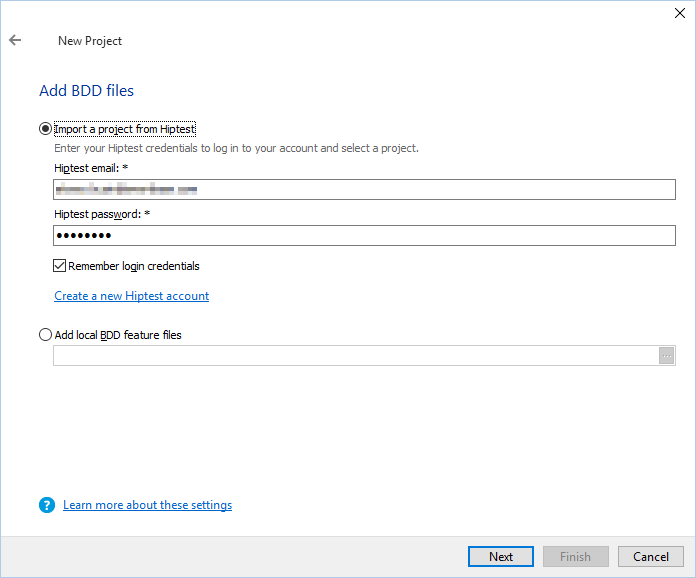Click the 'Add BDD files' heading
The height and width of the screenshot is (578, 696).
(87, 91)
